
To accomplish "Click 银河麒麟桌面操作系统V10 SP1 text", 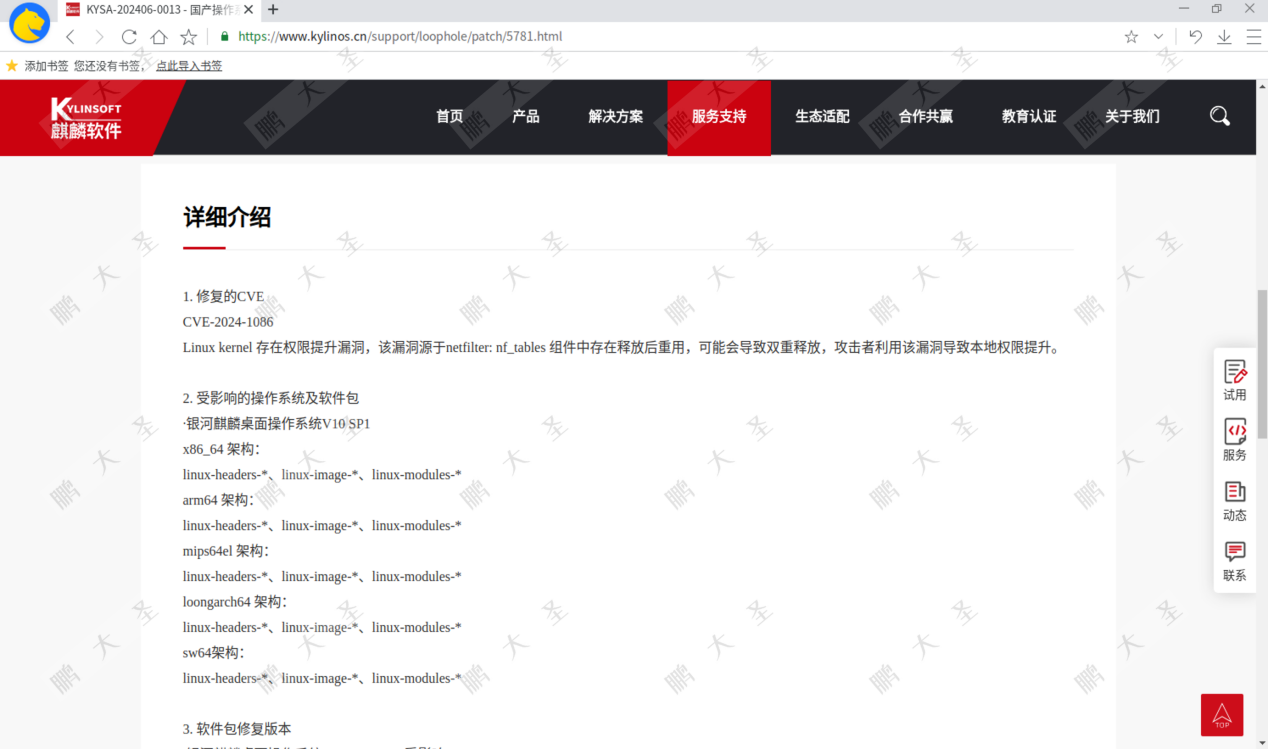I will click(277, 424).
